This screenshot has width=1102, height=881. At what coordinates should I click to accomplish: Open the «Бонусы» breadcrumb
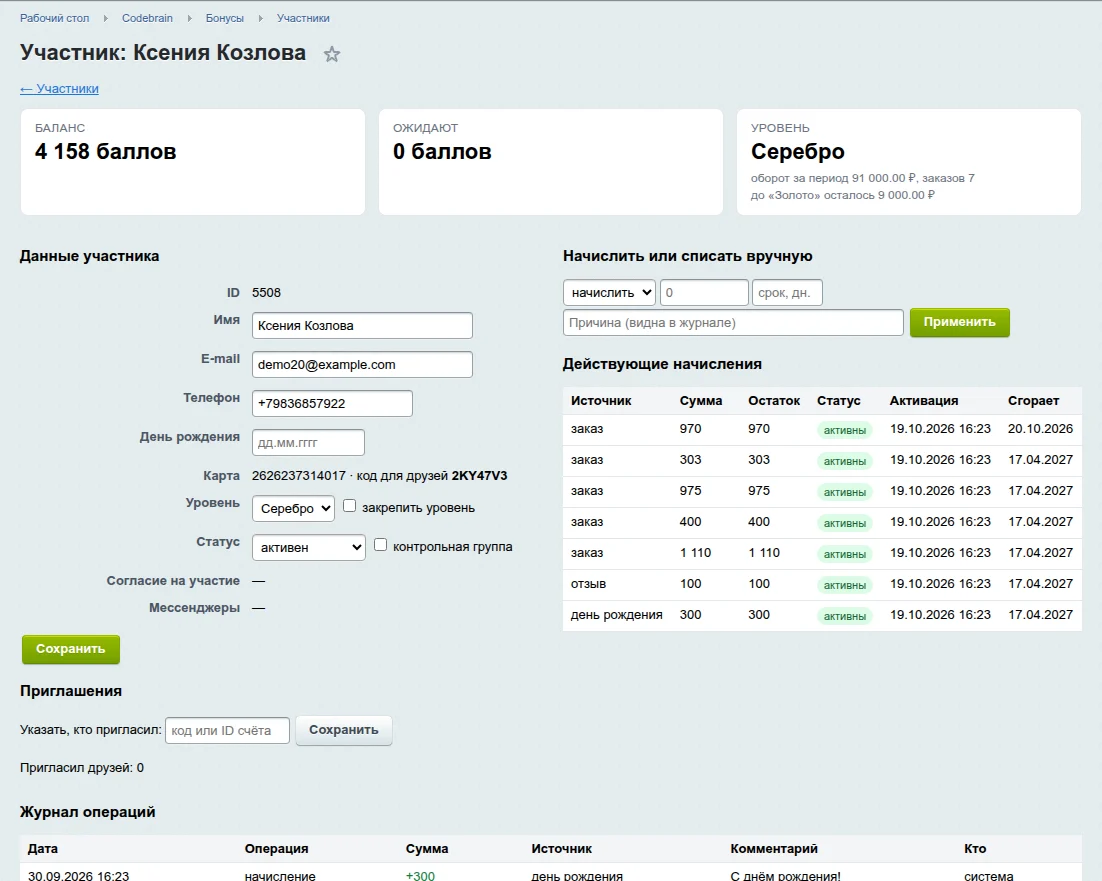tap(225, 18)
